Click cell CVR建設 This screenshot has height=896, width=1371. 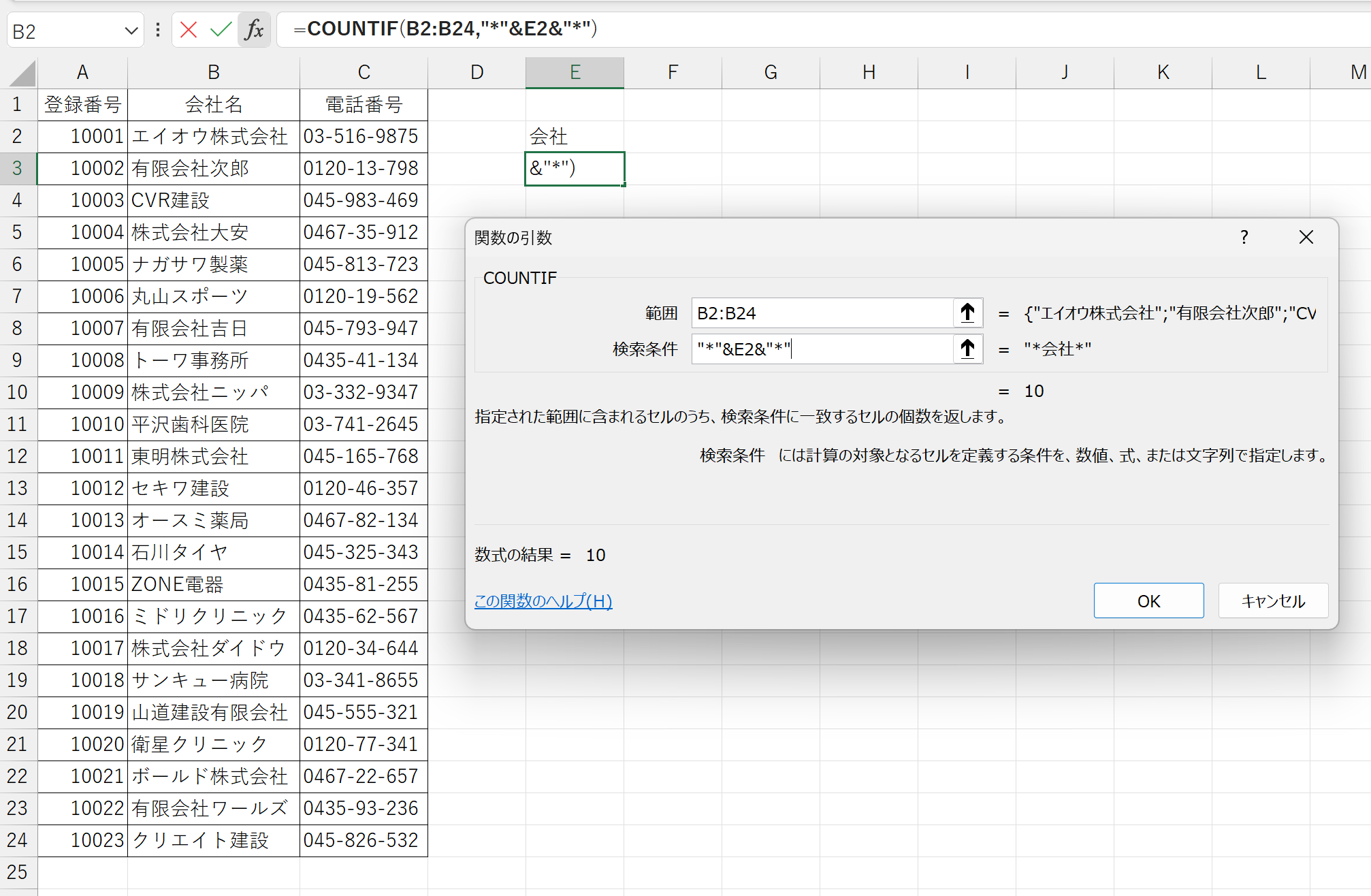click(x=214, y=200)
